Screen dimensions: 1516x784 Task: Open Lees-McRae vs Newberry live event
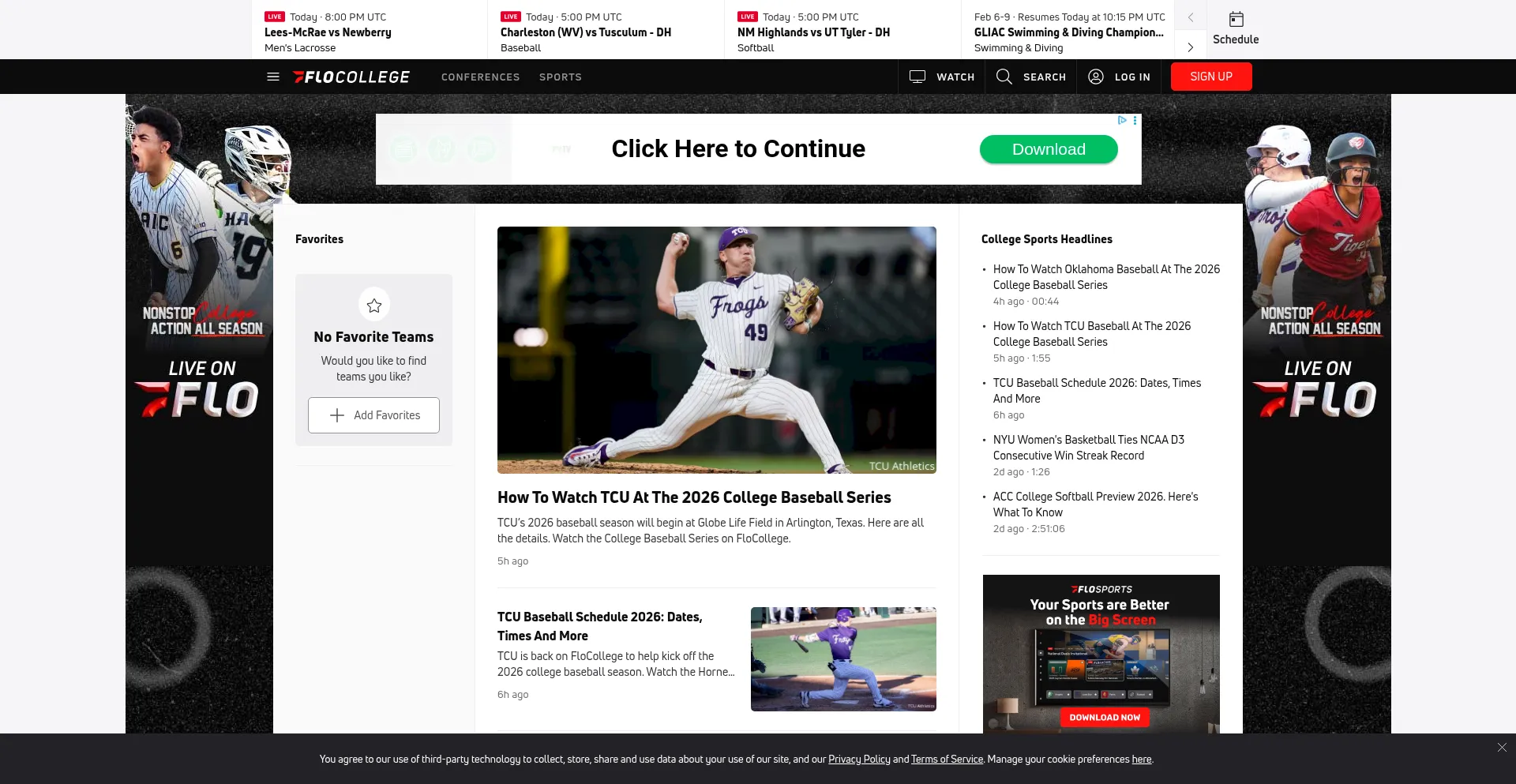click(370, 30)
